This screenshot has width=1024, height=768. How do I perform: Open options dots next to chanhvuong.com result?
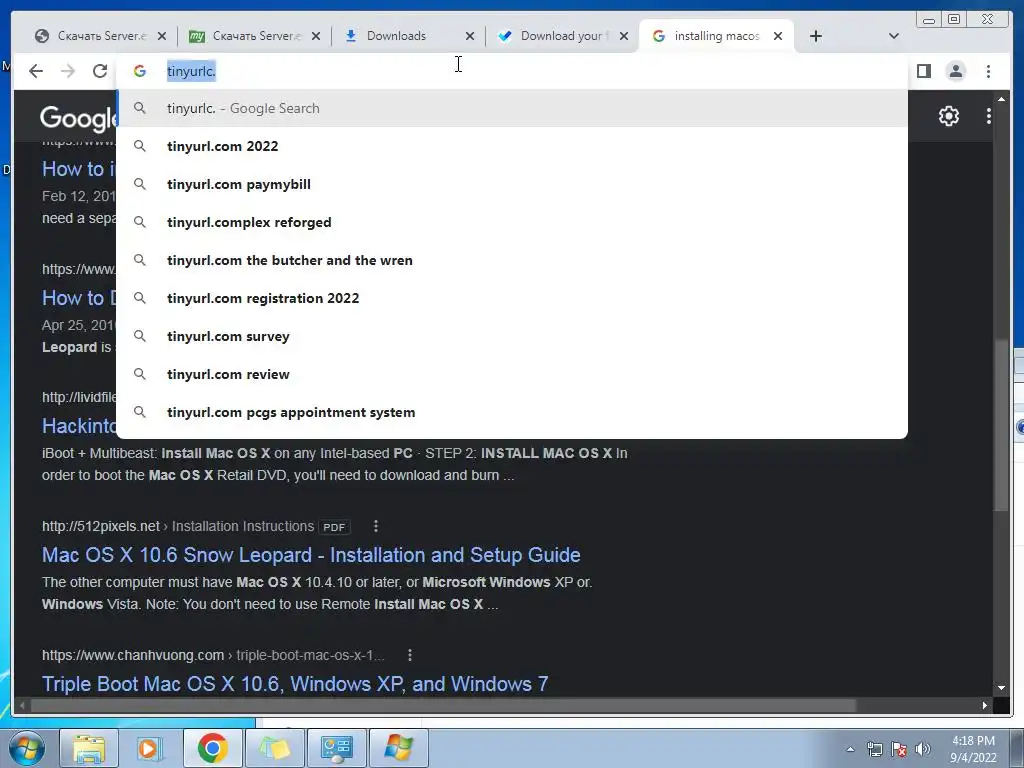[409, 655]
